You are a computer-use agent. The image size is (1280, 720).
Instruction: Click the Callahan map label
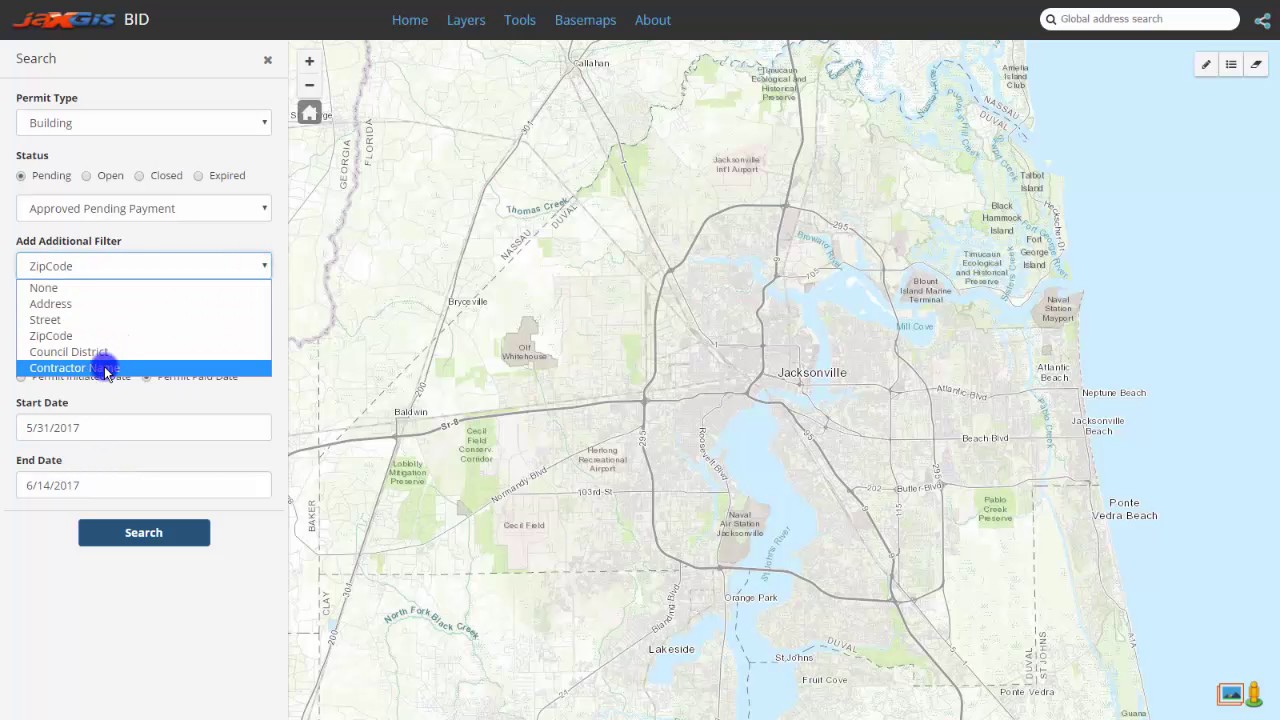pos(591,63)
